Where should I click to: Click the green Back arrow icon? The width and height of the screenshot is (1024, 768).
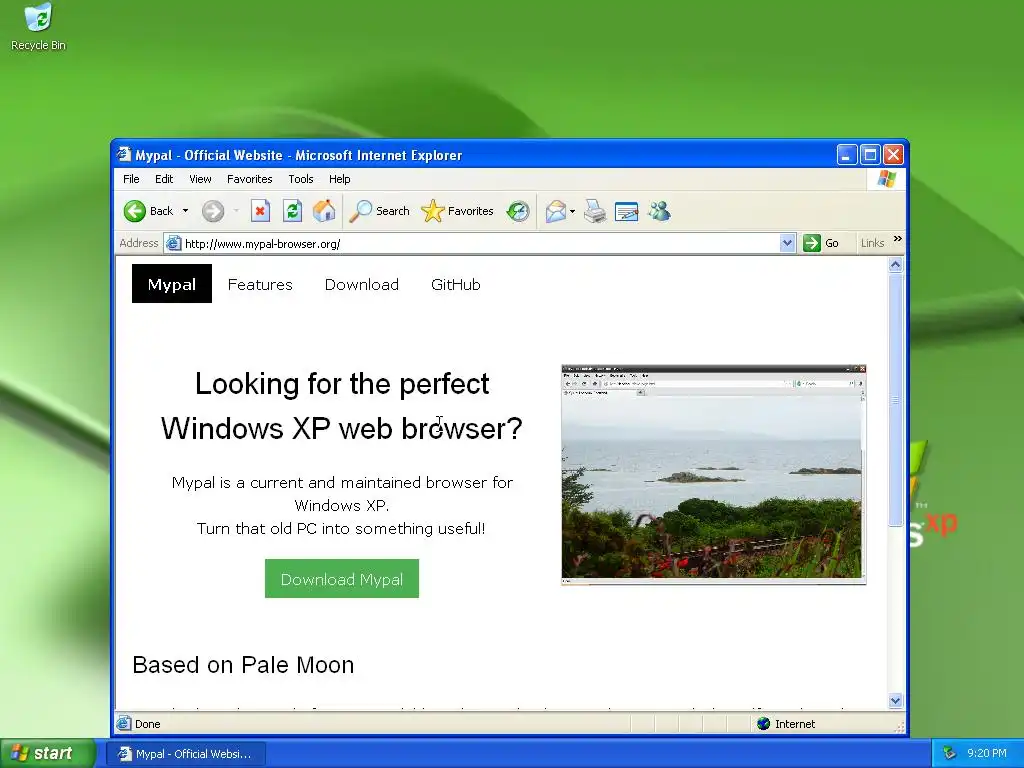135,211
